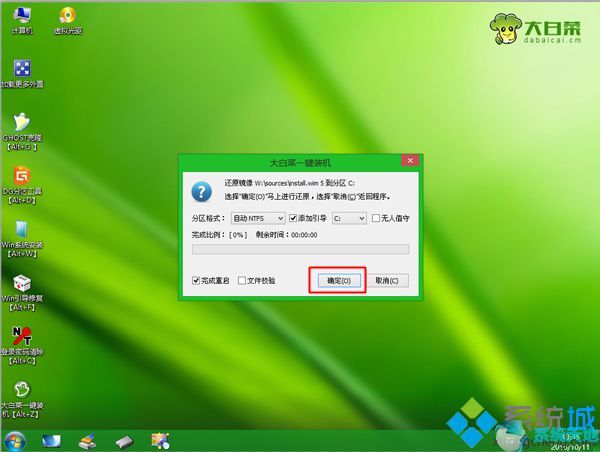
Task: Click the 取消(C) button
Action: click(x=387, y=281)
